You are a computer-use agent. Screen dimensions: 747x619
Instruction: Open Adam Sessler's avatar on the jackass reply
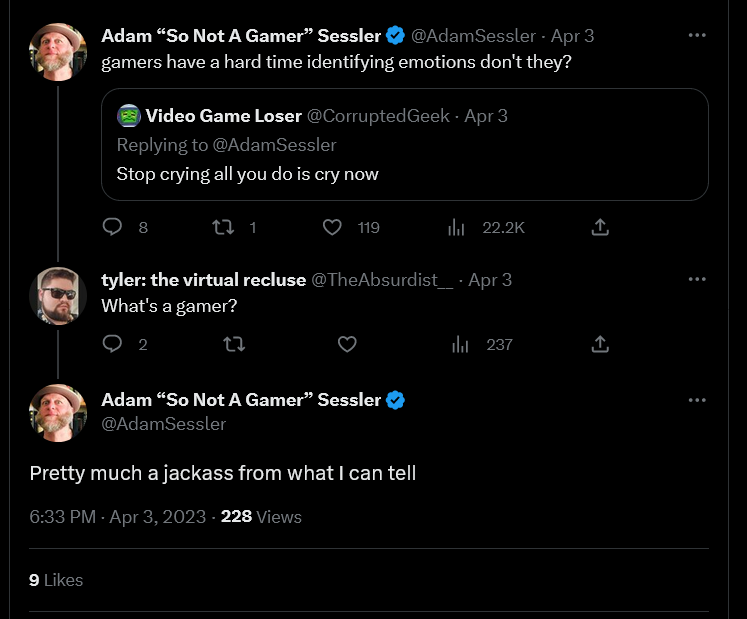click(58, 413)
